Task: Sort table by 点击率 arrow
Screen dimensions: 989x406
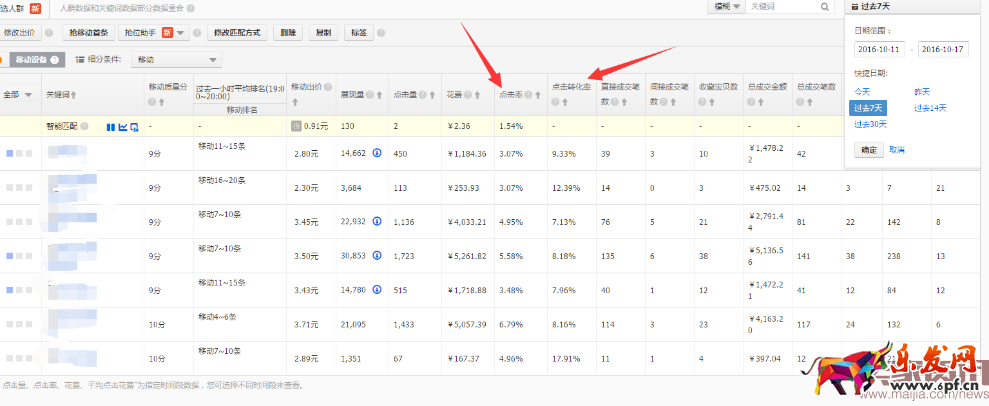Action: pyautogui.click(x=536, y=95)
